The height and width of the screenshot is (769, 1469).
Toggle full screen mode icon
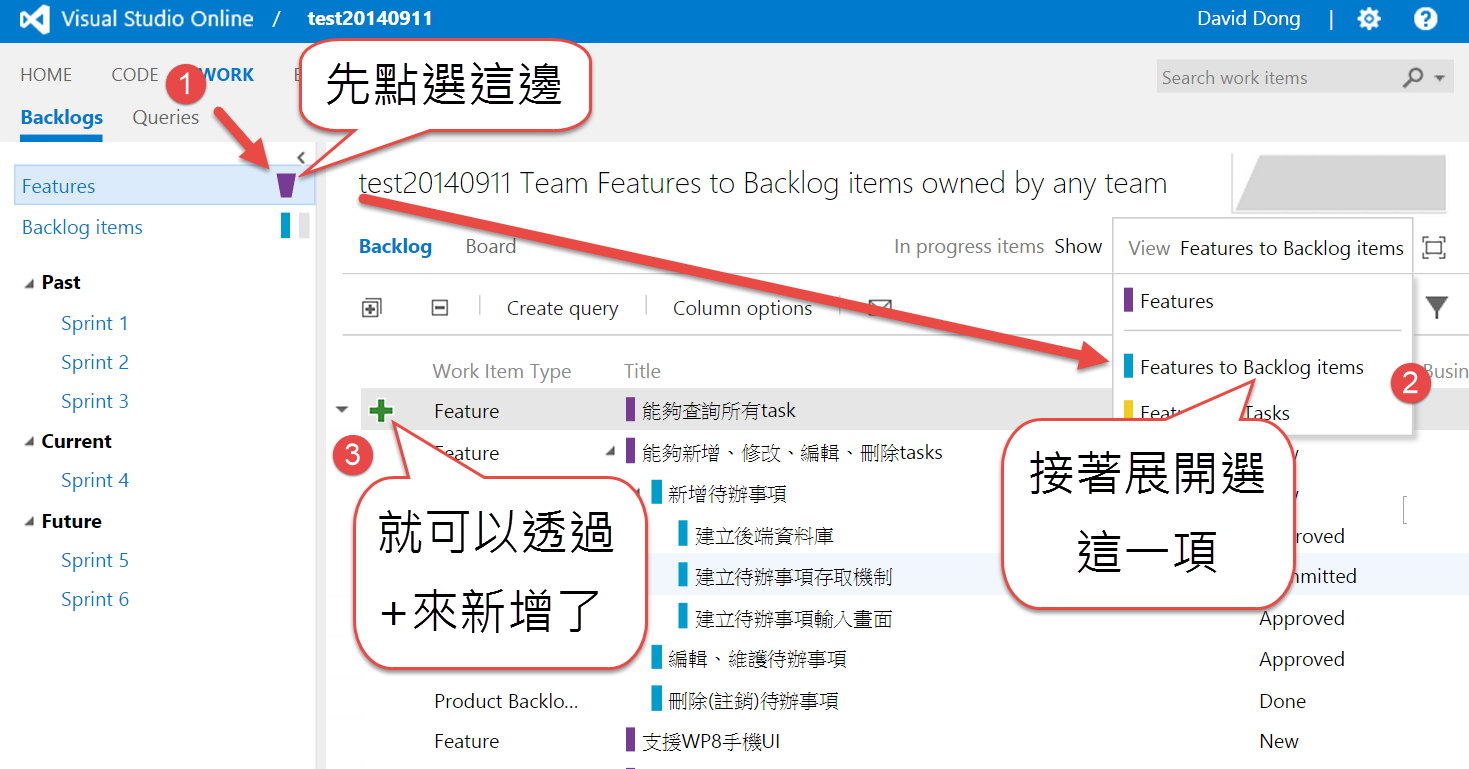click(1434, 248)
